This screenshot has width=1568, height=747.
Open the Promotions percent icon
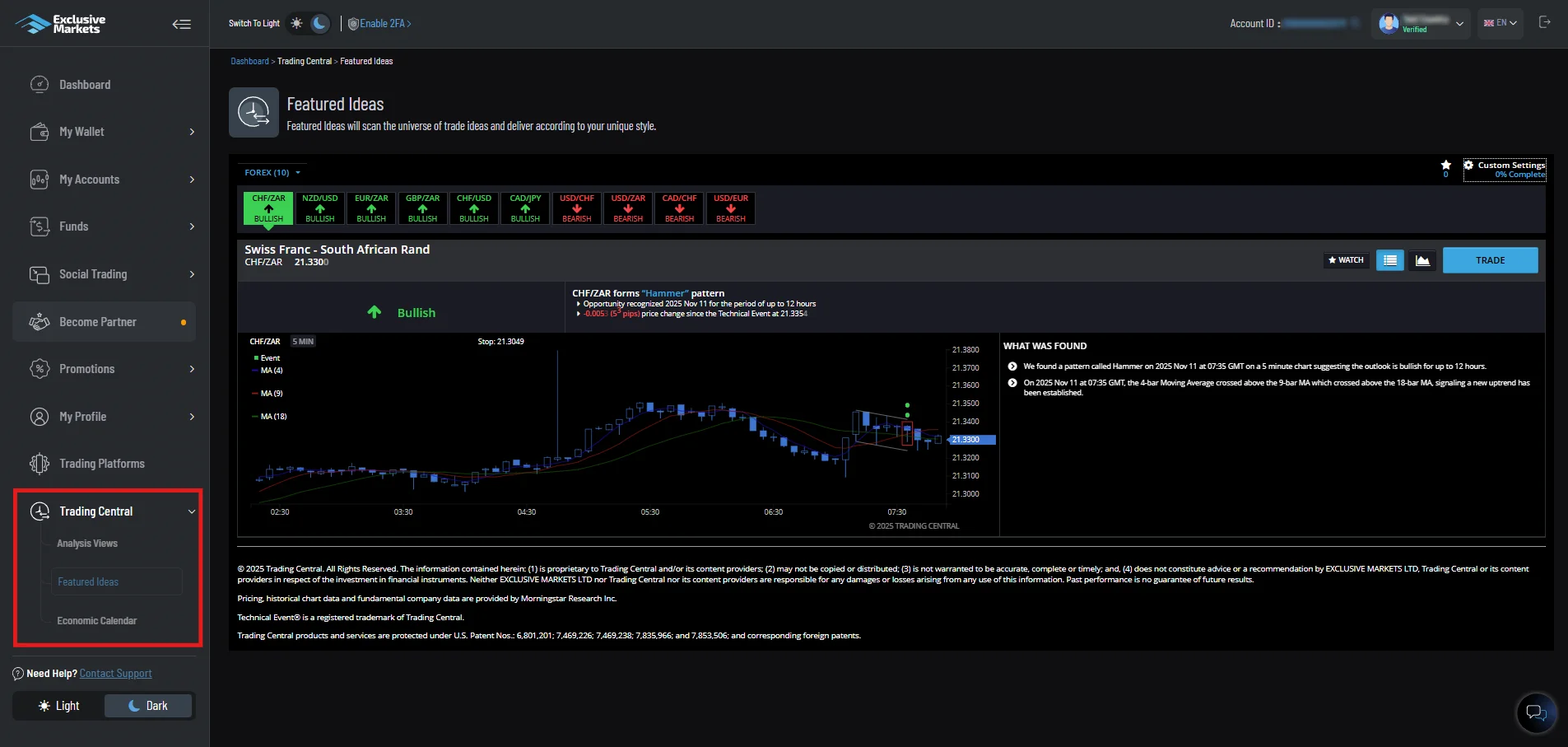tap(40, 368)
